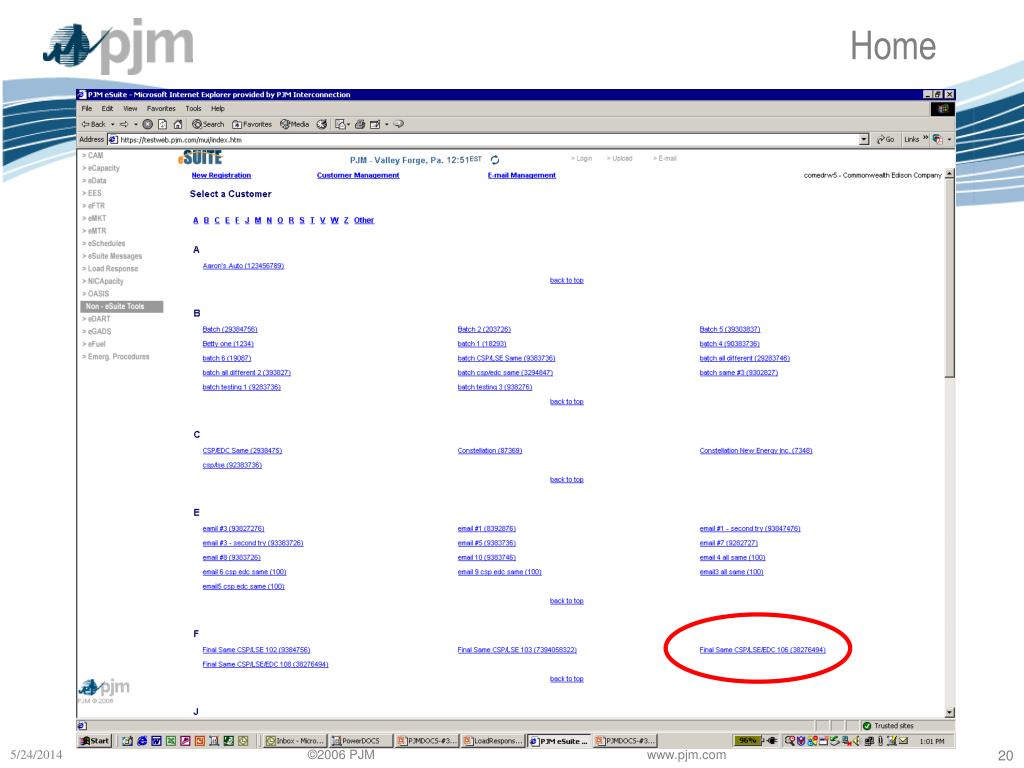Open eDART in the left sidebar
The width and height of the screenshot is (1024, 768).
coord(97,319)
